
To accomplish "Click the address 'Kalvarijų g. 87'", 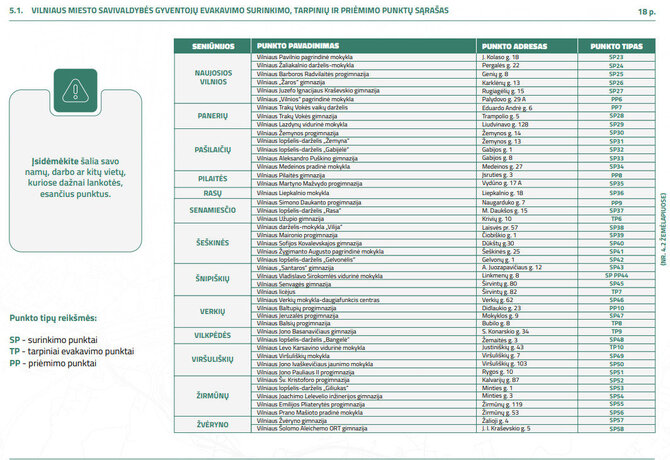I will pyautogui.click(x=500, y=380).
